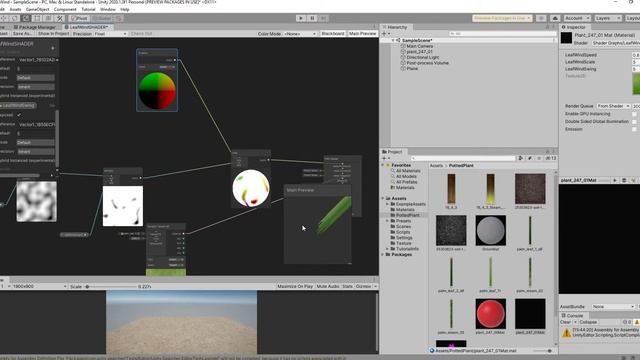The image size is (640, 360).
Task: Enable GPU Instancing checkbox
Action: point(634,114)
